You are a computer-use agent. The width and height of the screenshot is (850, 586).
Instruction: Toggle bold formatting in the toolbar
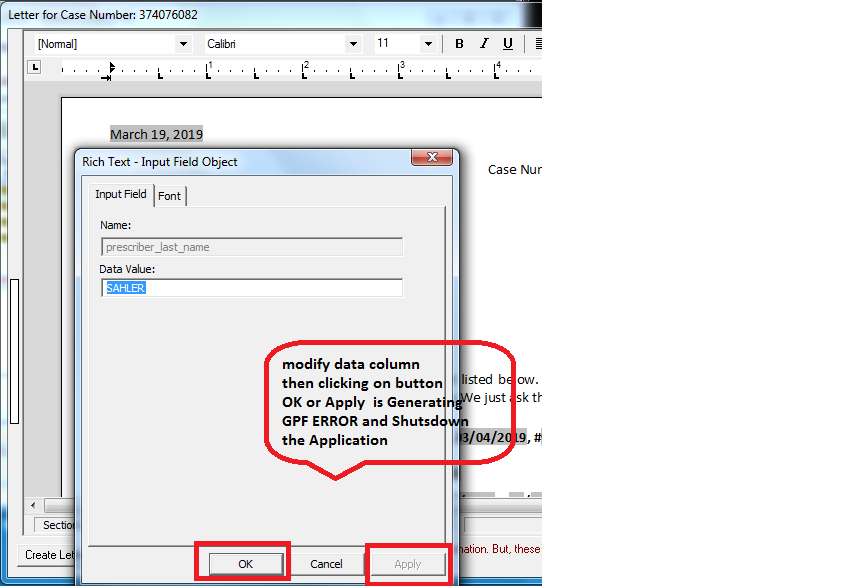pos(460,44)
